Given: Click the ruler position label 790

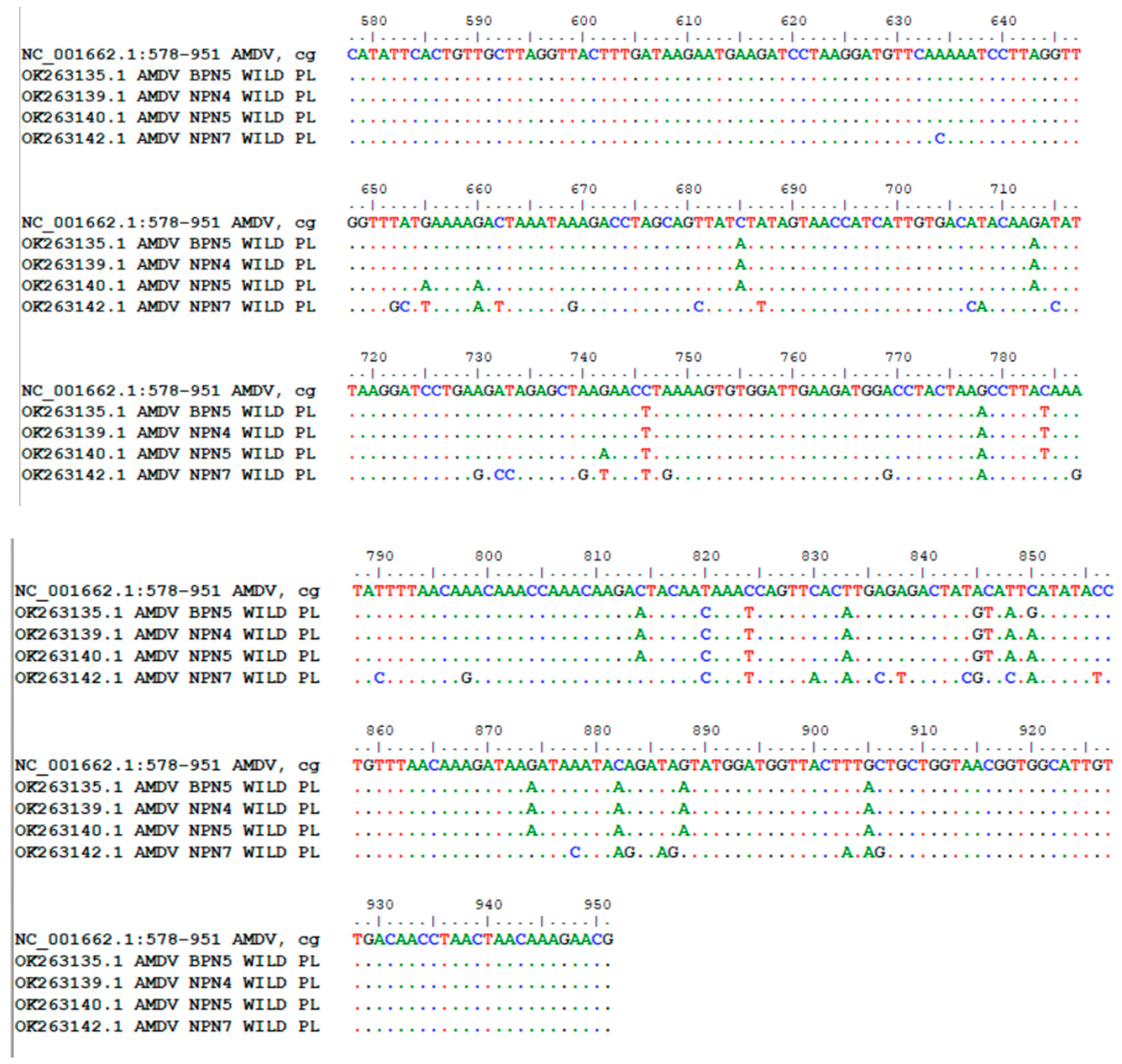Looking at the screenshot, I should (379, 556).
